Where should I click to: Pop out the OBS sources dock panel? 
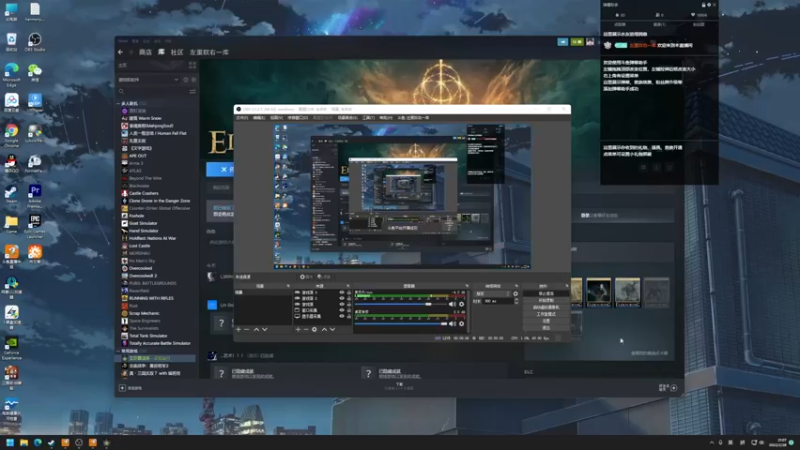pyautogui.click(x=348, y=286)
